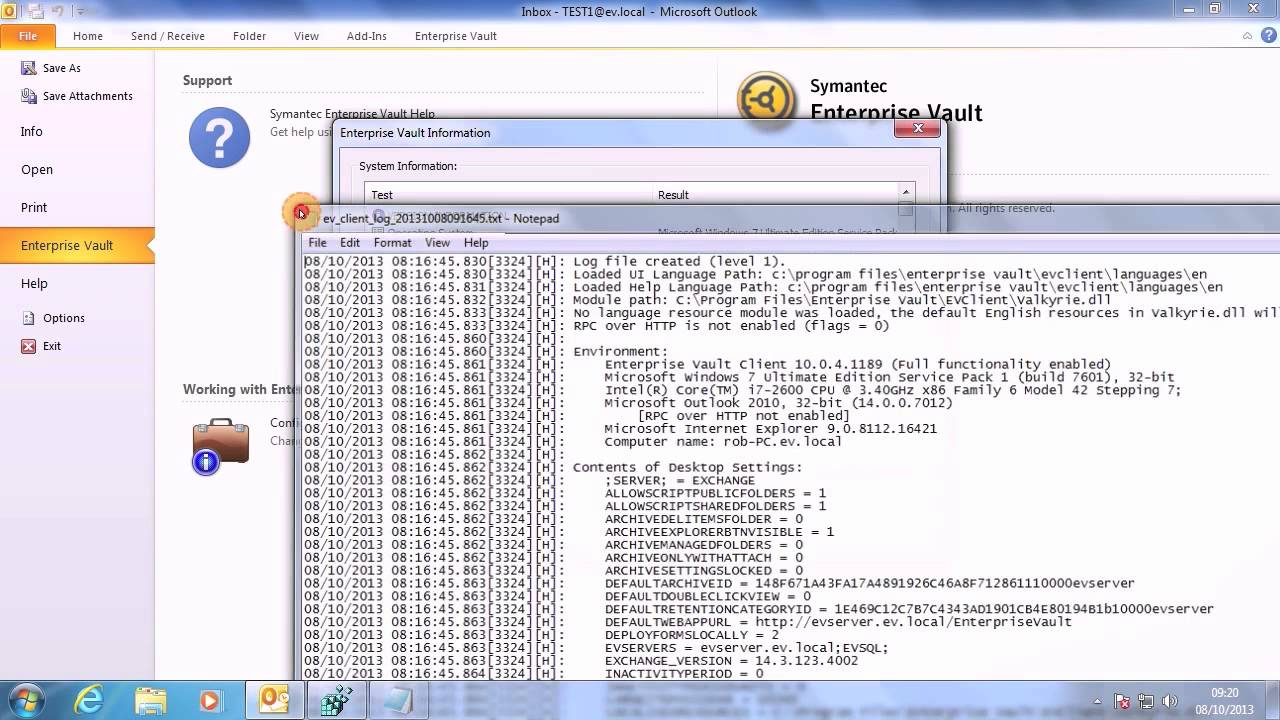Open the File backstage tab
Screen dimensions: 1280x720
28,36
